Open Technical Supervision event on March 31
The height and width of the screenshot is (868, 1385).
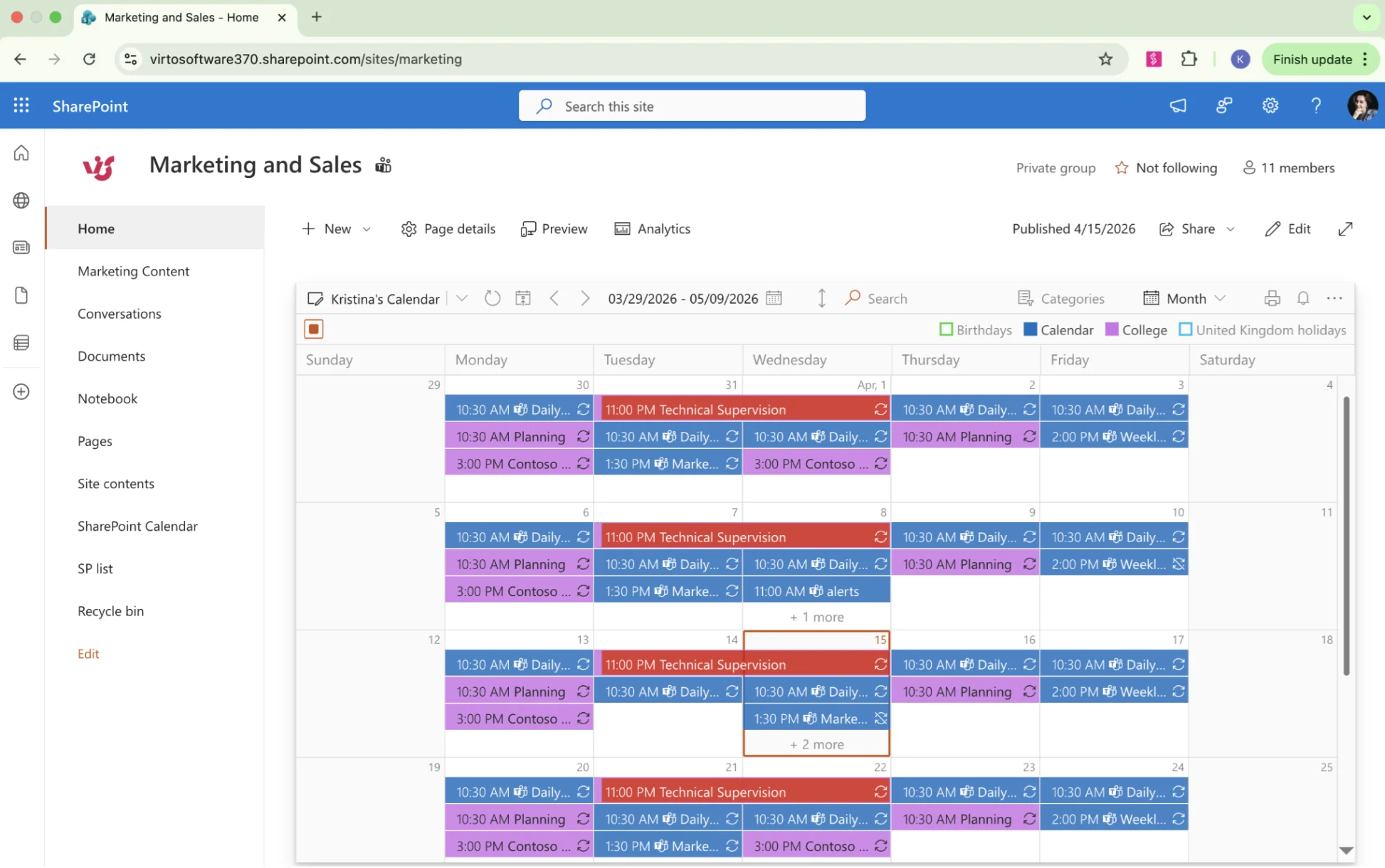tap(742, 409)
